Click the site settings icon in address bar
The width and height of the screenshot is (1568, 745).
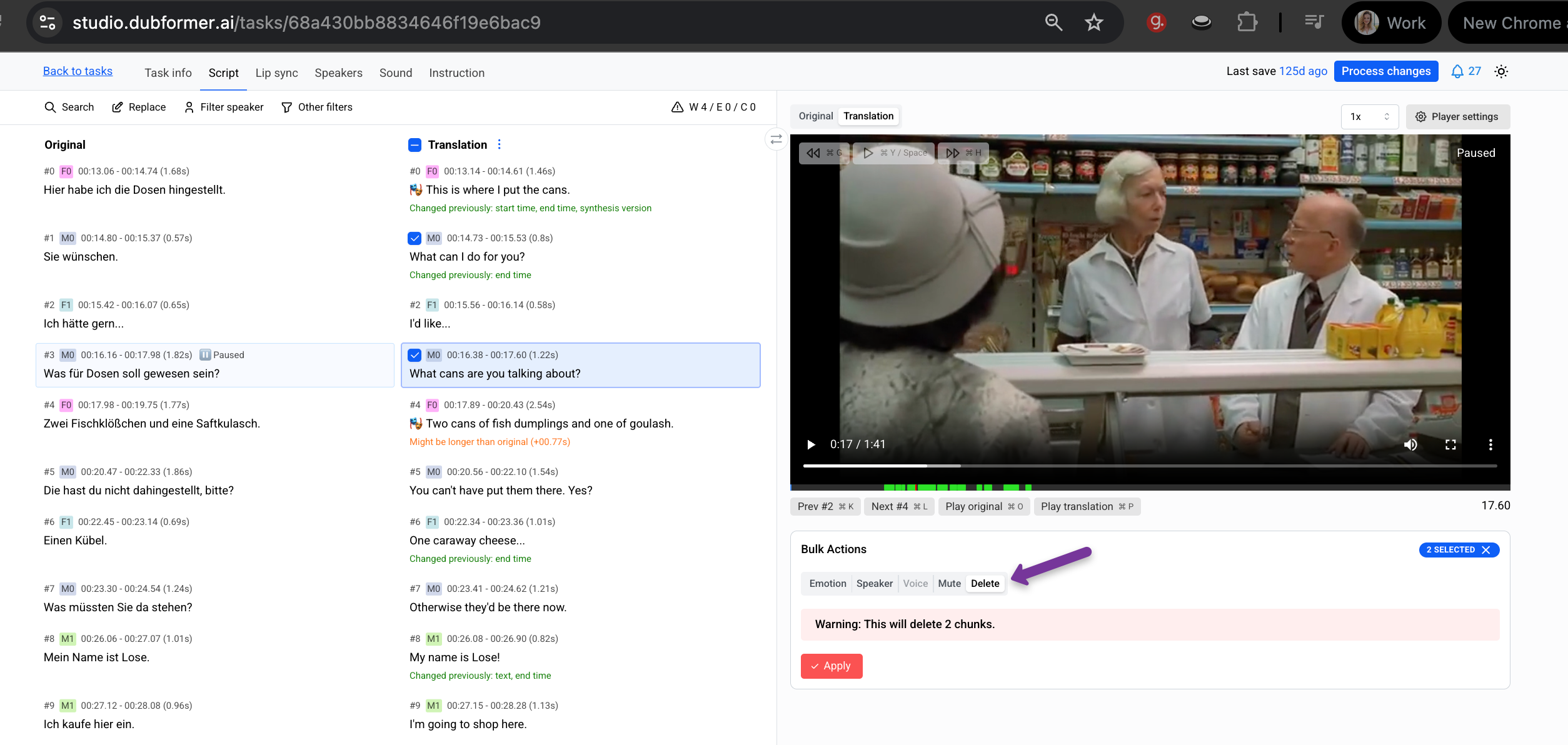point(48,22)
